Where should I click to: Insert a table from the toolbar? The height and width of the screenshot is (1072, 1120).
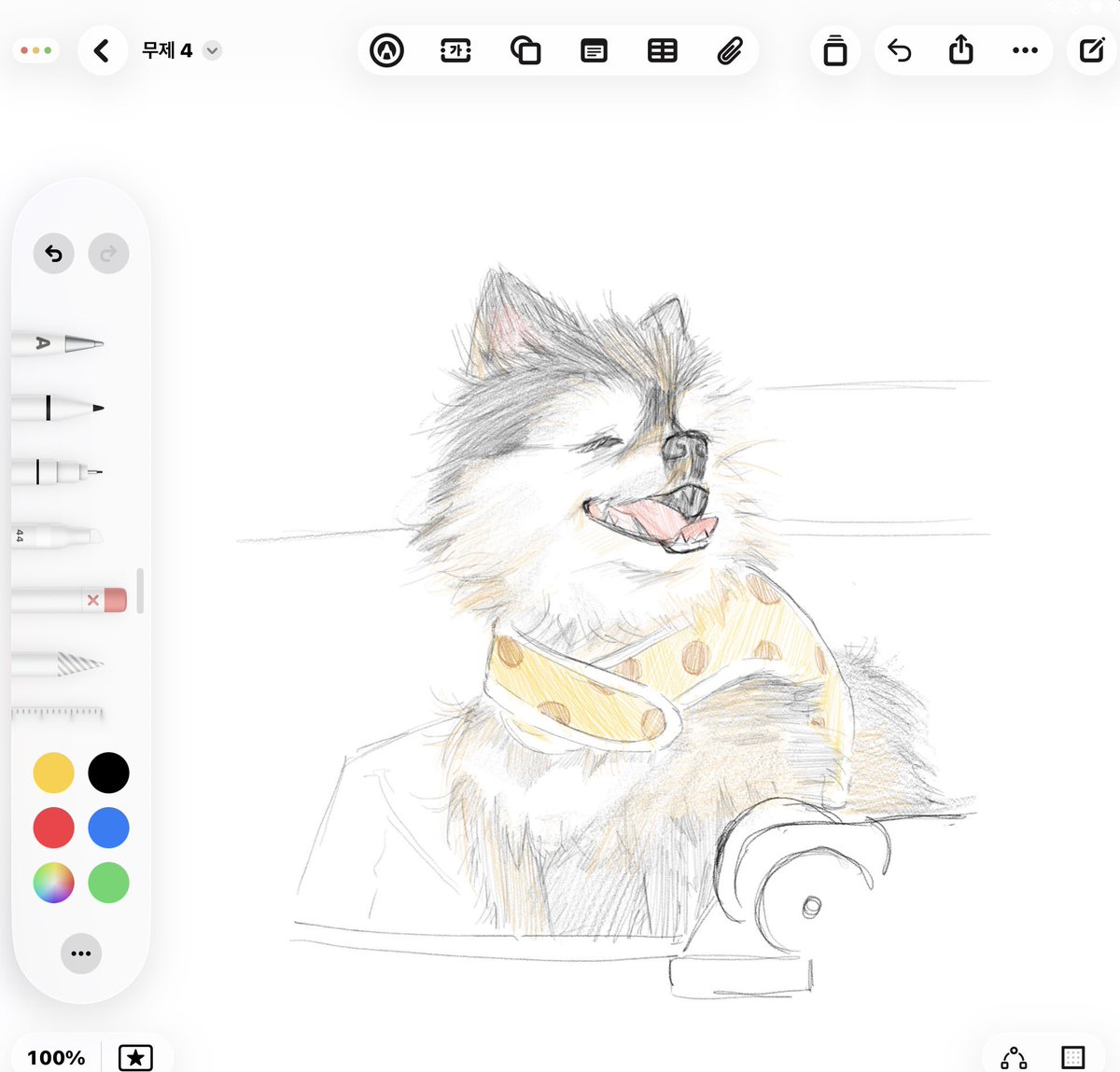(x=663, y=50)
